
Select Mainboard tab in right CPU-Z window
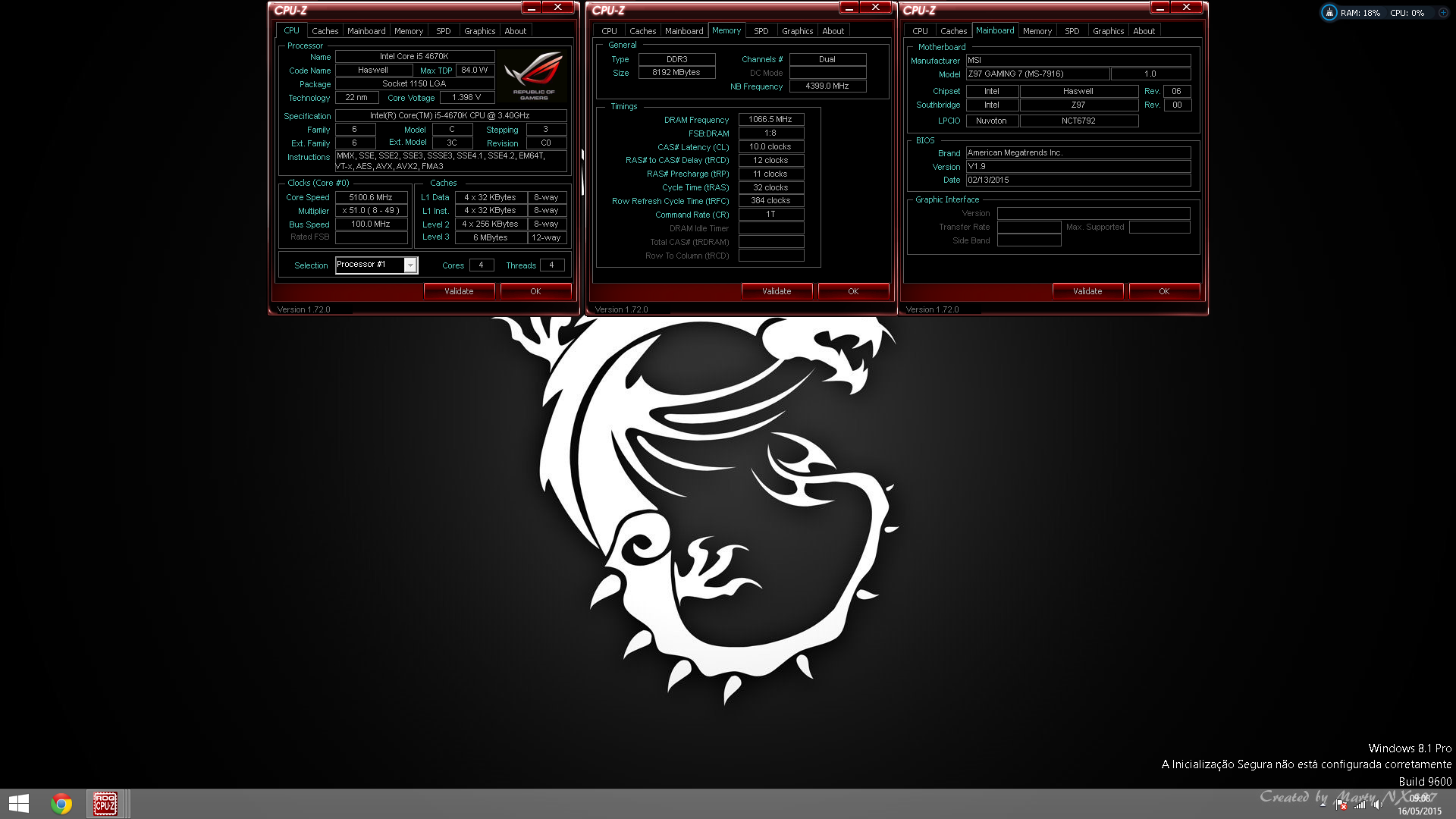(x=995, y=30)
